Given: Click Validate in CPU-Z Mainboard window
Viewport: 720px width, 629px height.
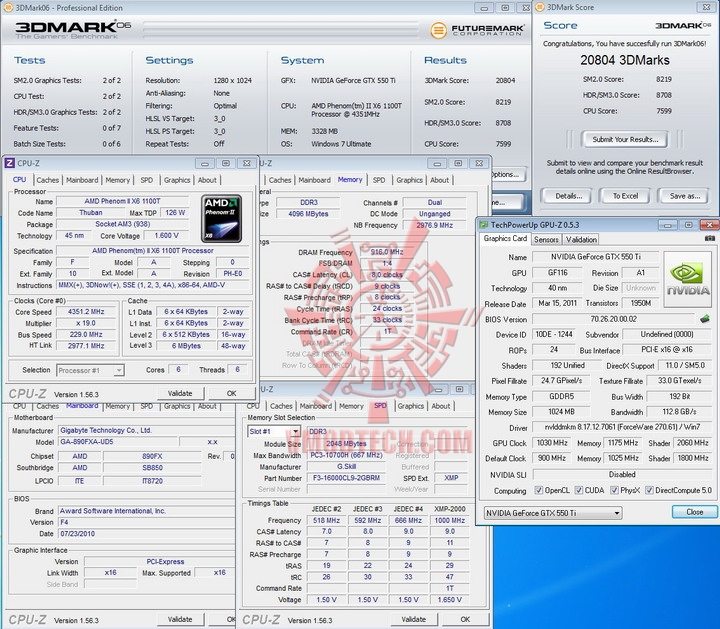Looking at the screenshot, I should tap(180, 619).
